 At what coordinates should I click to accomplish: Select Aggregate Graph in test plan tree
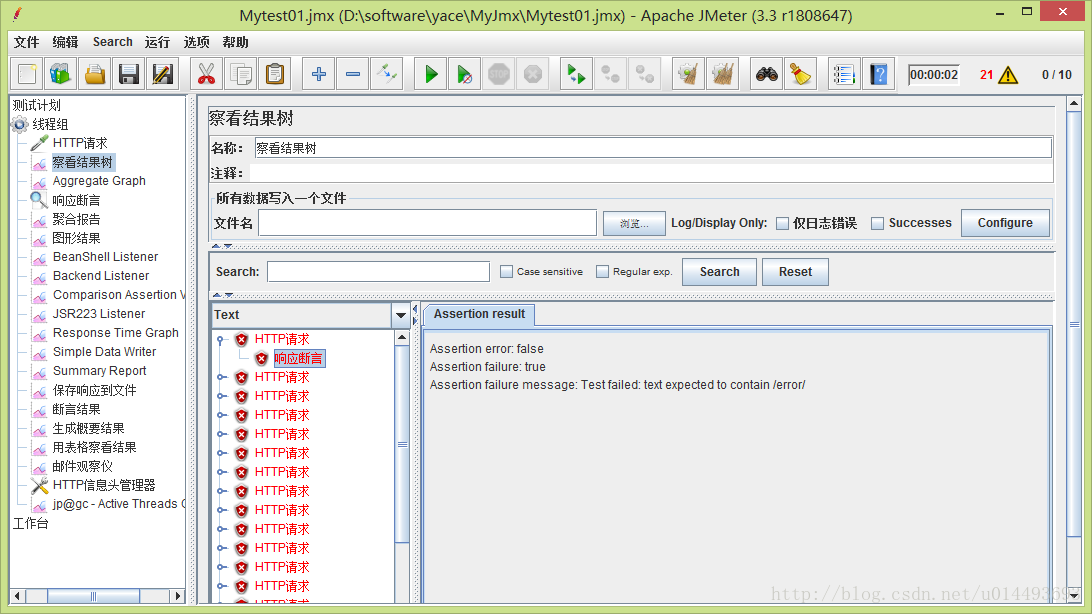(99, 181)
